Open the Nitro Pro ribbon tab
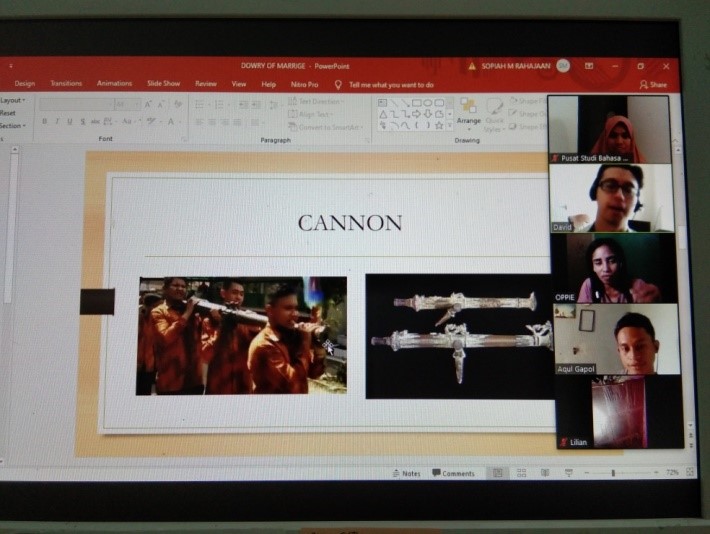The width and height of the screenshot is (710, 534). (x=304, y=85)
